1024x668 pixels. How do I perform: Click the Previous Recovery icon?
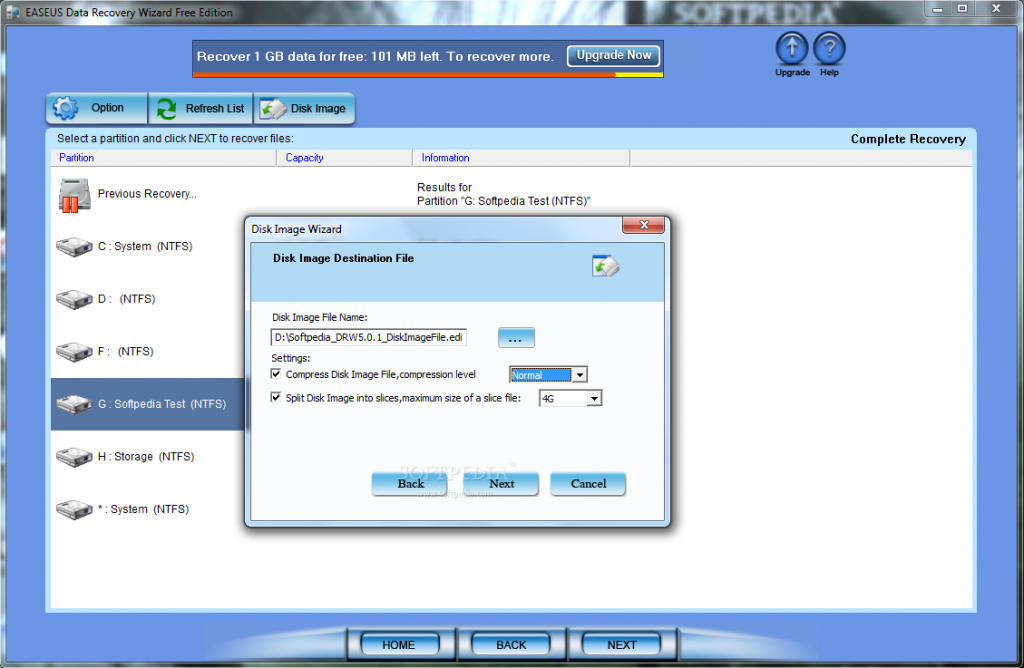click(74, 195)
